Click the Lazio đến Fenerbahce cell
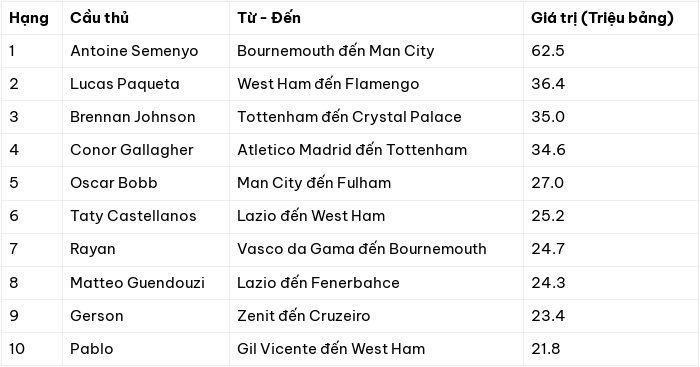 [376, 283]
